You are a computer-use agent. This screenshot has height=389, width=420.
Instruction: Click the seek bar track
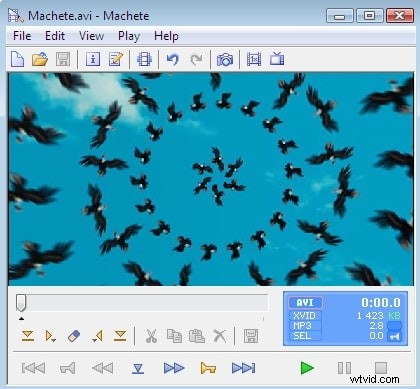pos(142,302)
